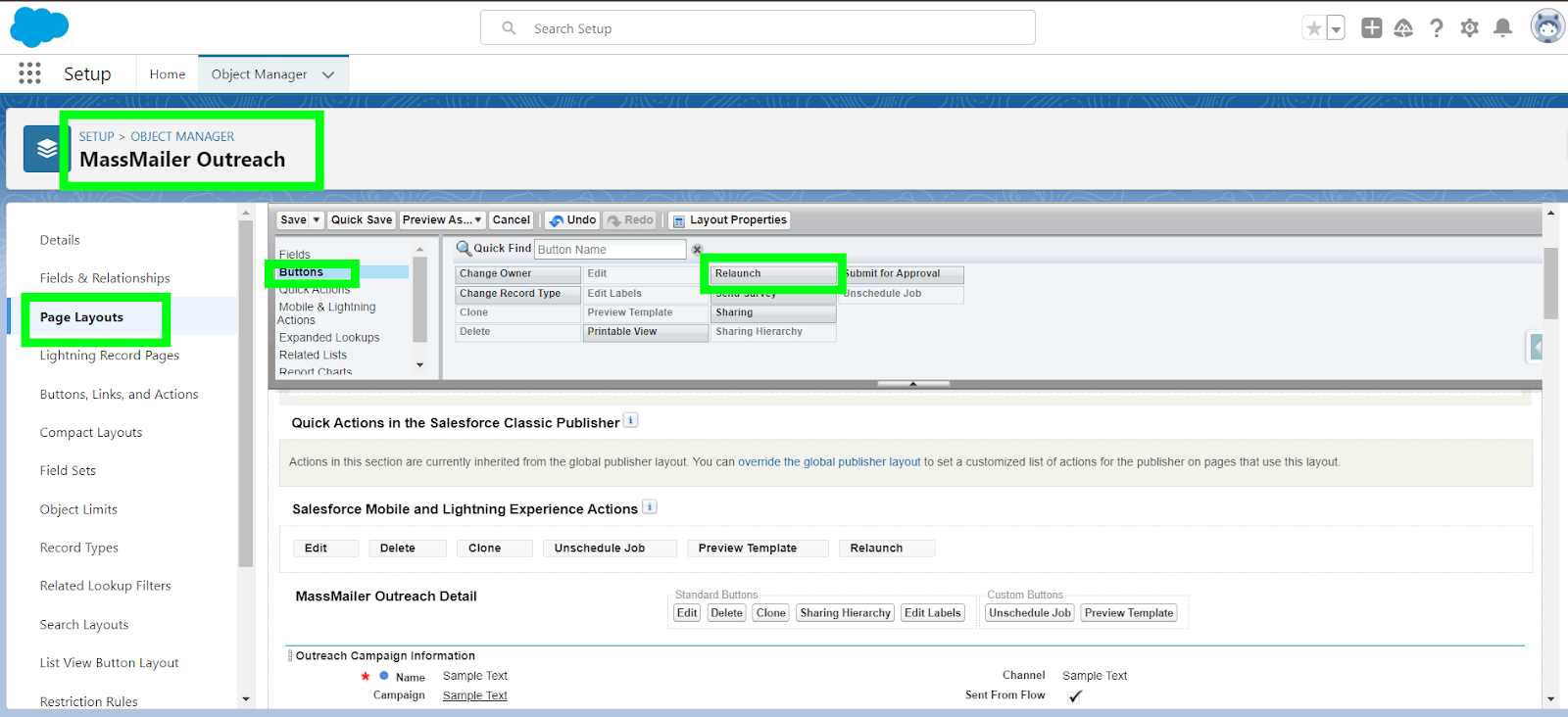Select Related Lists category
The height and width of the screenshot is (717, 1568).
tap(313, 356)
